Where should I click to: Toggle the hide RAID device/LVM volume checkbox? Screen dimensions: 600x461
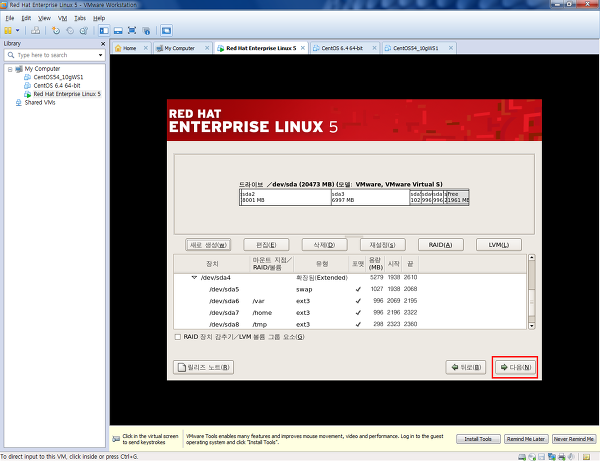click(178, 337)
